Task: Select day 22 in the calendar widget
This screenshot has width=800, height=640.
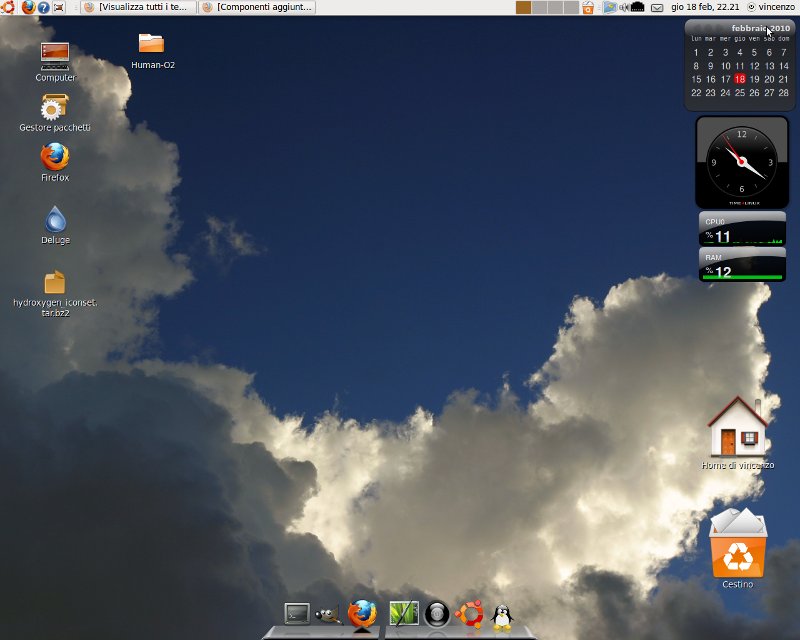Action: [x=696, y=92]
